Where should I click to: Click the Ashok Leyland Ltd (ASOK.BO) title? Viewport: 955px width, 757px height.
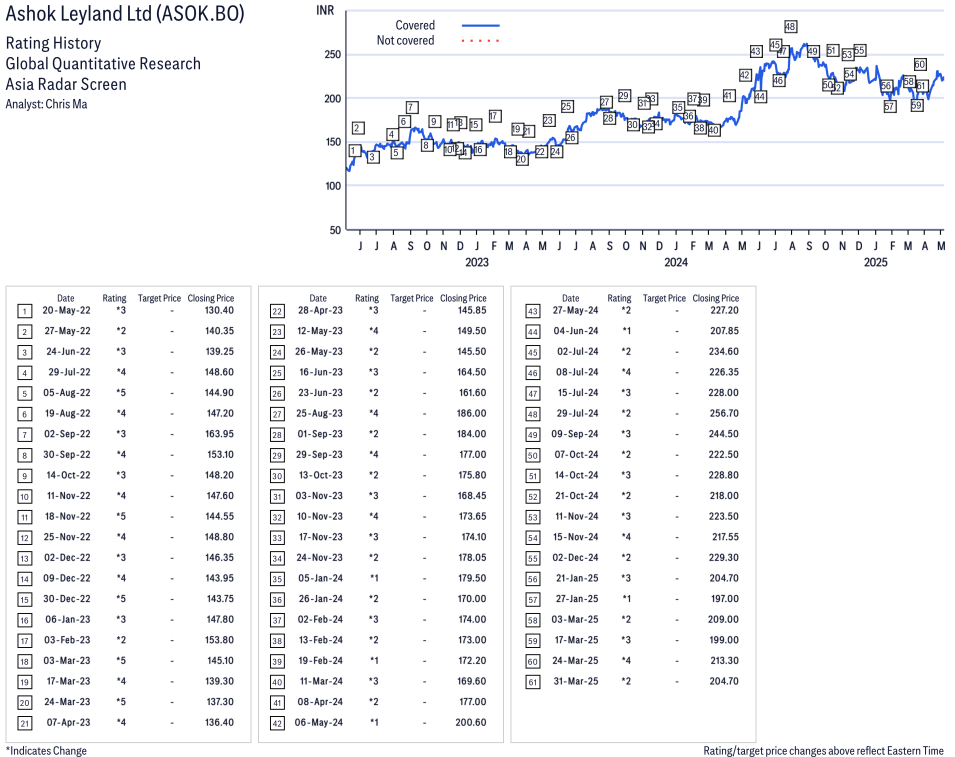click(125, 13)
